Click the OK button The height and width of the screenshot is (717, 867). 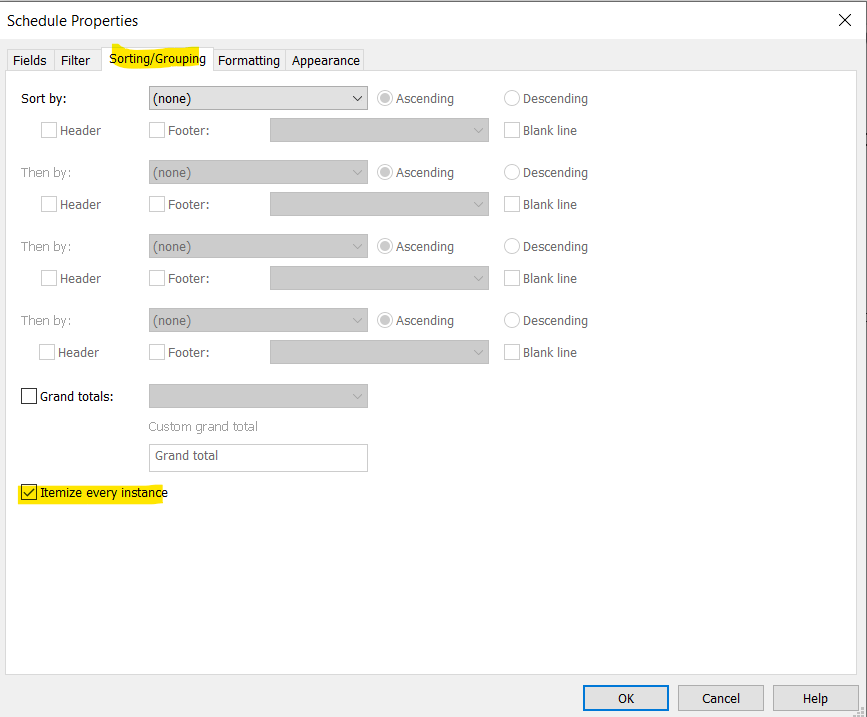click(x=625, y=698)
